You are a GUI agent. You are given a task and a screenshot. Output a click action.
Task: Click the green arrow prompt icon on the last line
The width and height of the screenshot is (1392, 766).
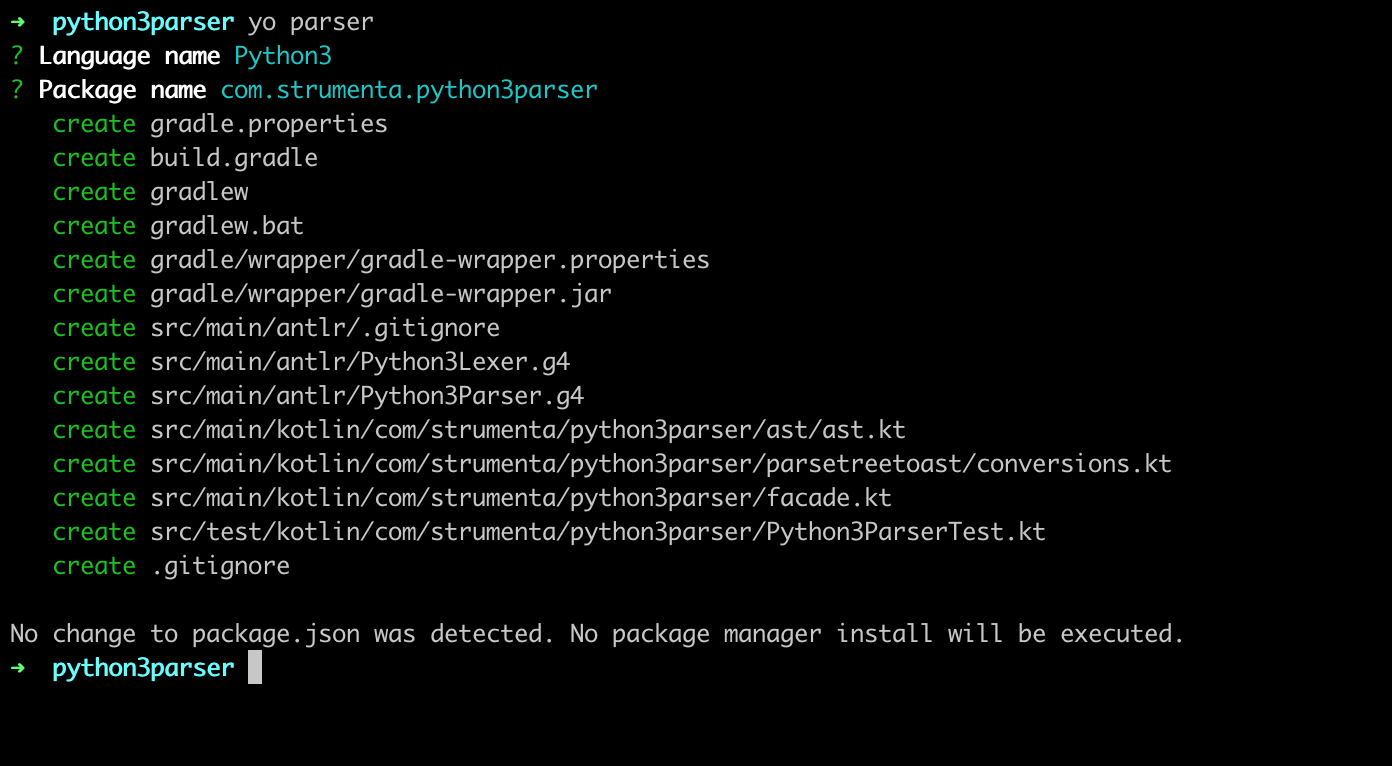click(18, 668)
